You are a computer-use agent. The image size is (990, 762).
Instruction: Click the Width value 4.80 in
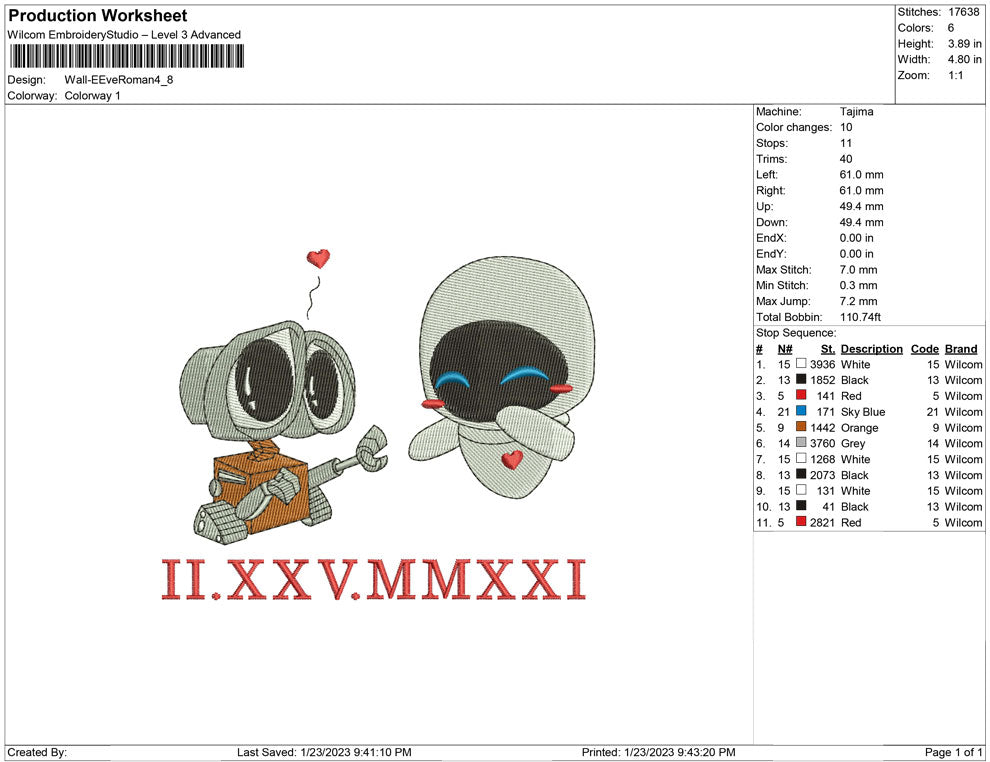965,59
